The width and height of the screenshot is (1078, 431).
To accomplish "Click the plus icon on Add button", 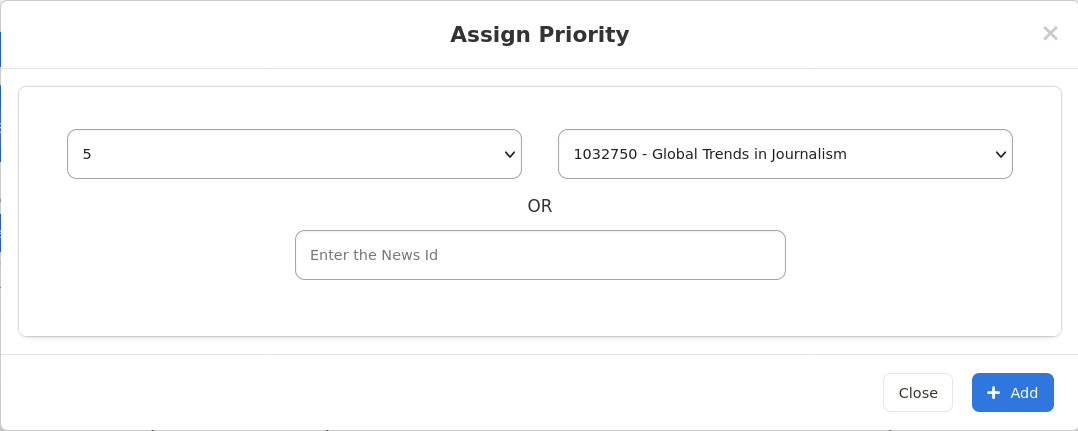I will coord(993,393).
